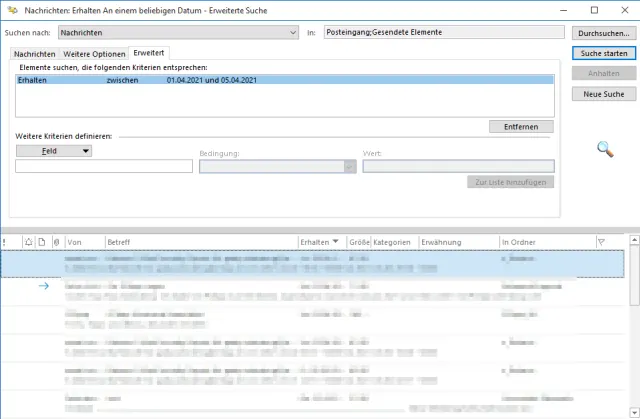Sort by the importance column header icon
The width and height of the screenshot is (640, 419).
[5, 242]
